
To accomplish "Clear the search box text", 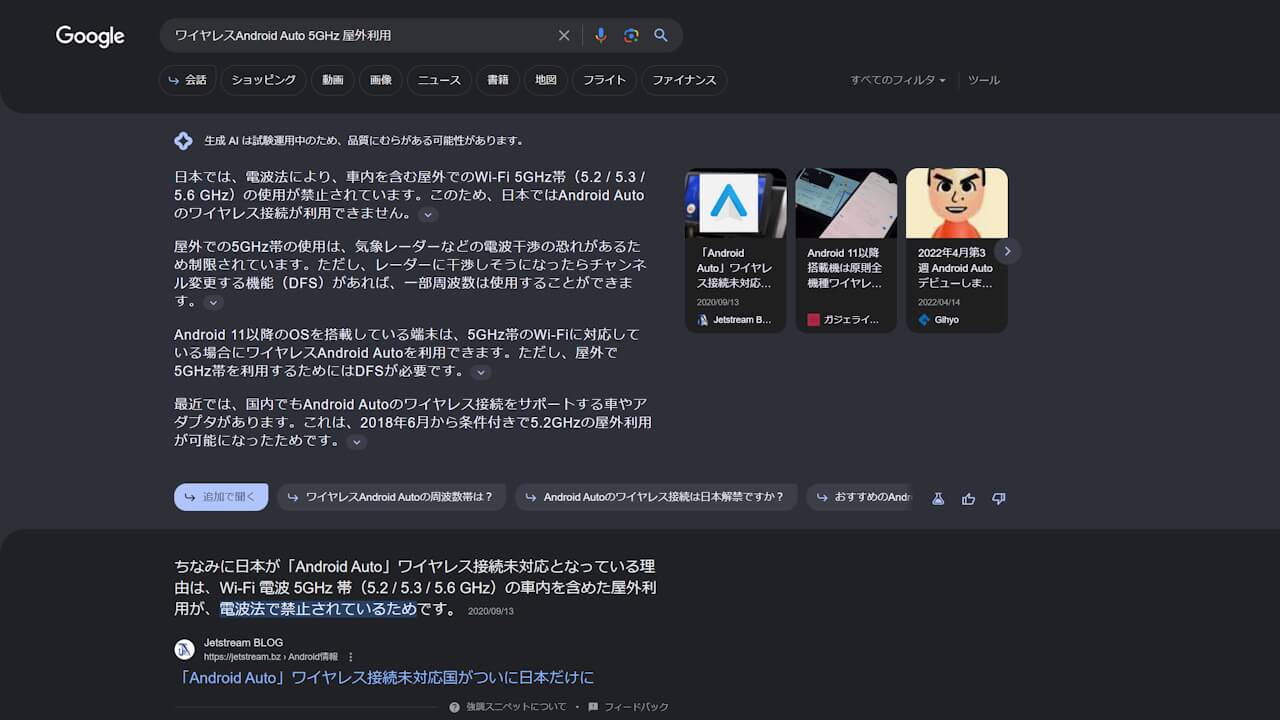I will click(x=564, y=35).
